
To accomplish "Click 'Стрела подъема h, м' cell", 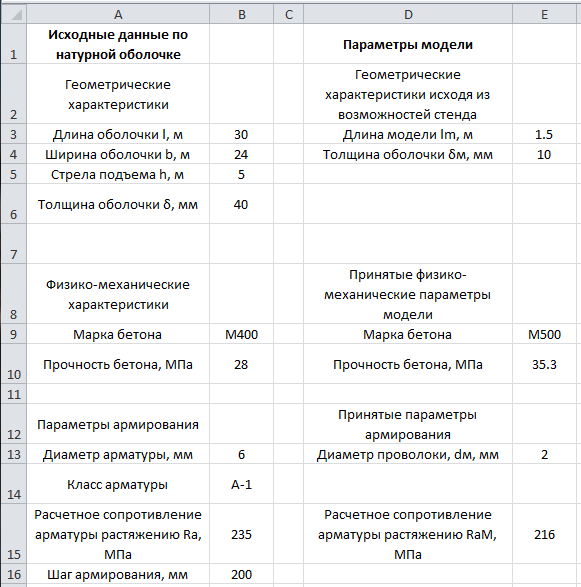I will tap(118, 174).
